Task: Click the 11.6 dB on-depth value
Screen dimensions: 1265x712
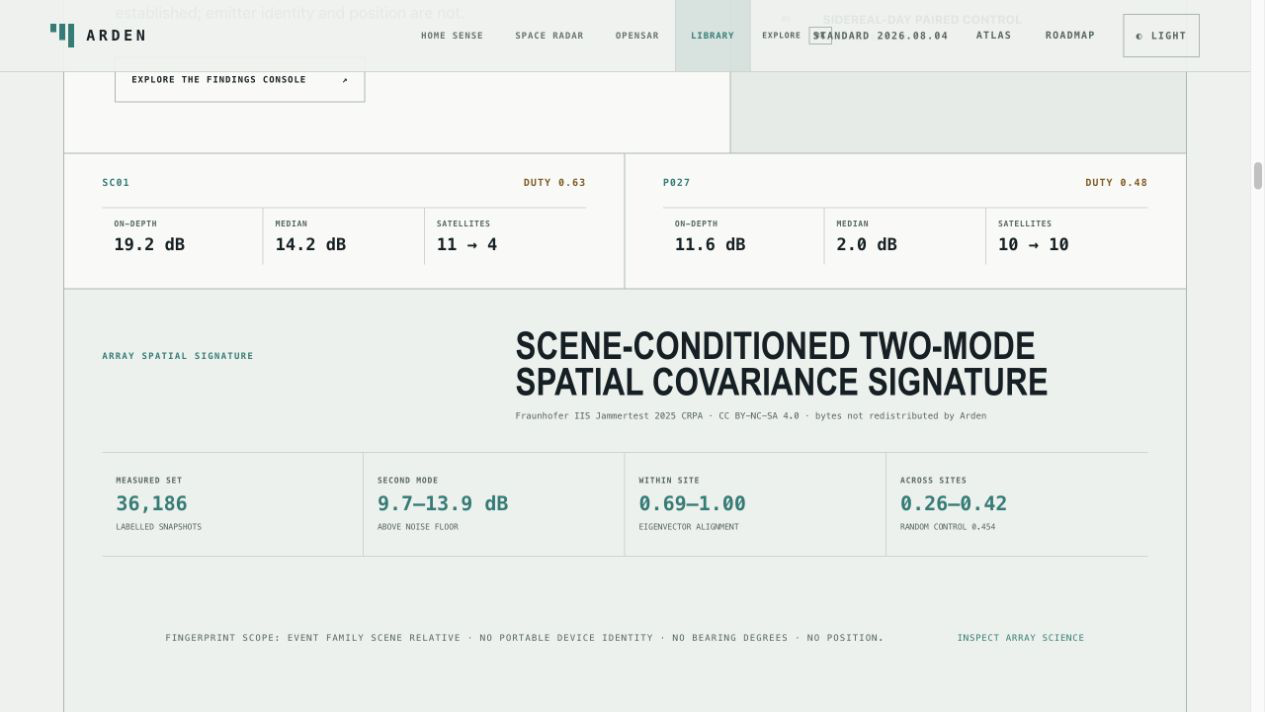Action: (x=710, y=245)
